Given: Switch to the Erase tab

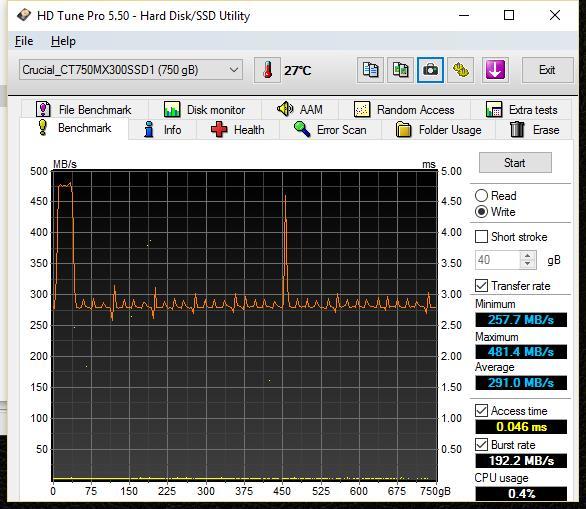Looking at the screenshot, I should click(x=534, y=130).
